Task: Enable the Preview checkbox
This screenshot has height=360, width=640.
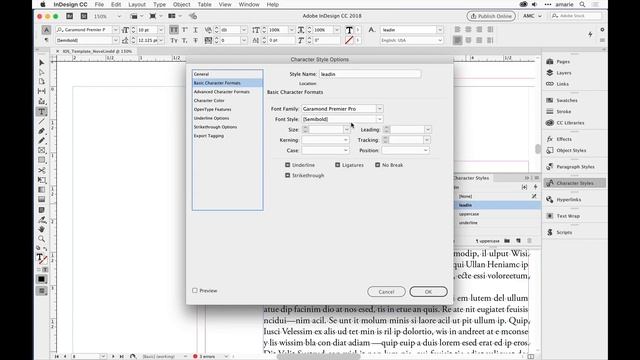Action: click(x=195, y=290)
